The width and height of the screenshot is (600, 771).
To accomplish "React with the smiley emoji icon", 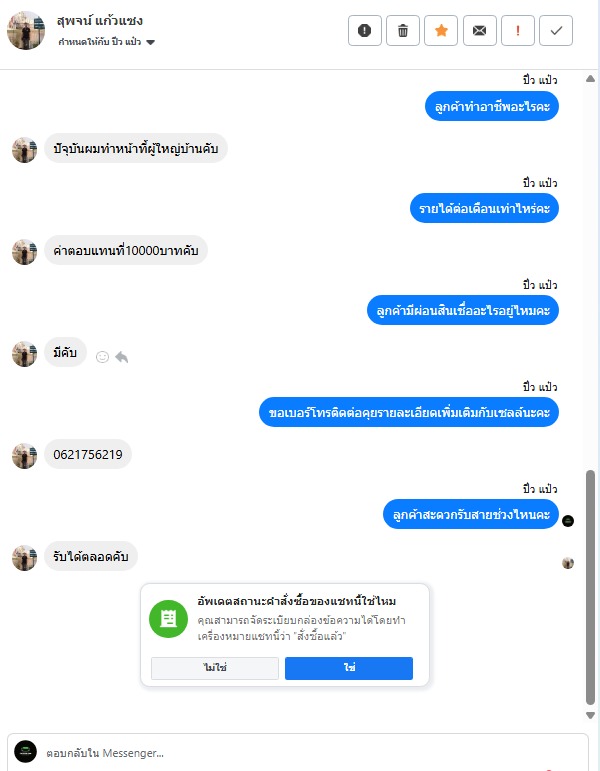I will click(102, 357).
